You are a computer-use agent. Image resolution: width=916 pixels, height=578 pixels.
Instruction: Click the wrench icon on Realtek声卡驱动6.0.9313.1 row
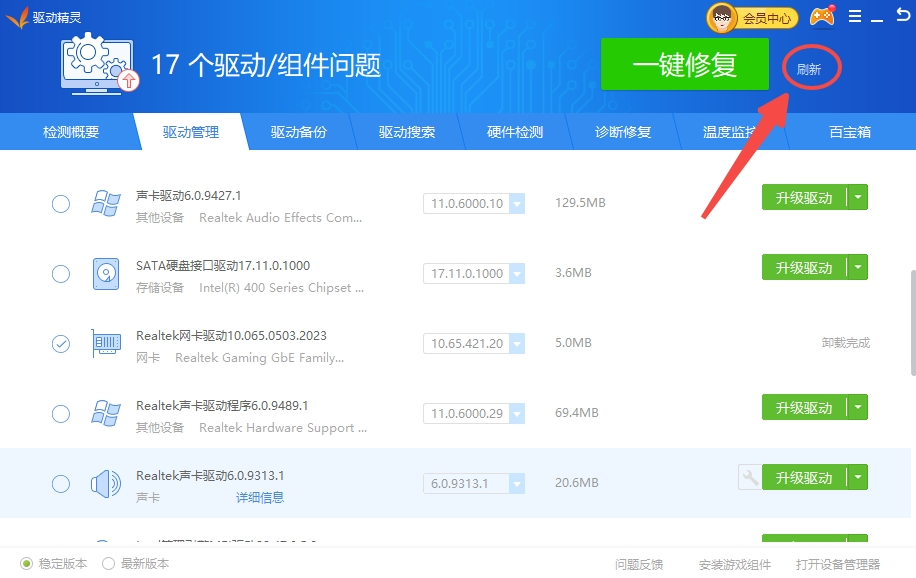(748, 478)
